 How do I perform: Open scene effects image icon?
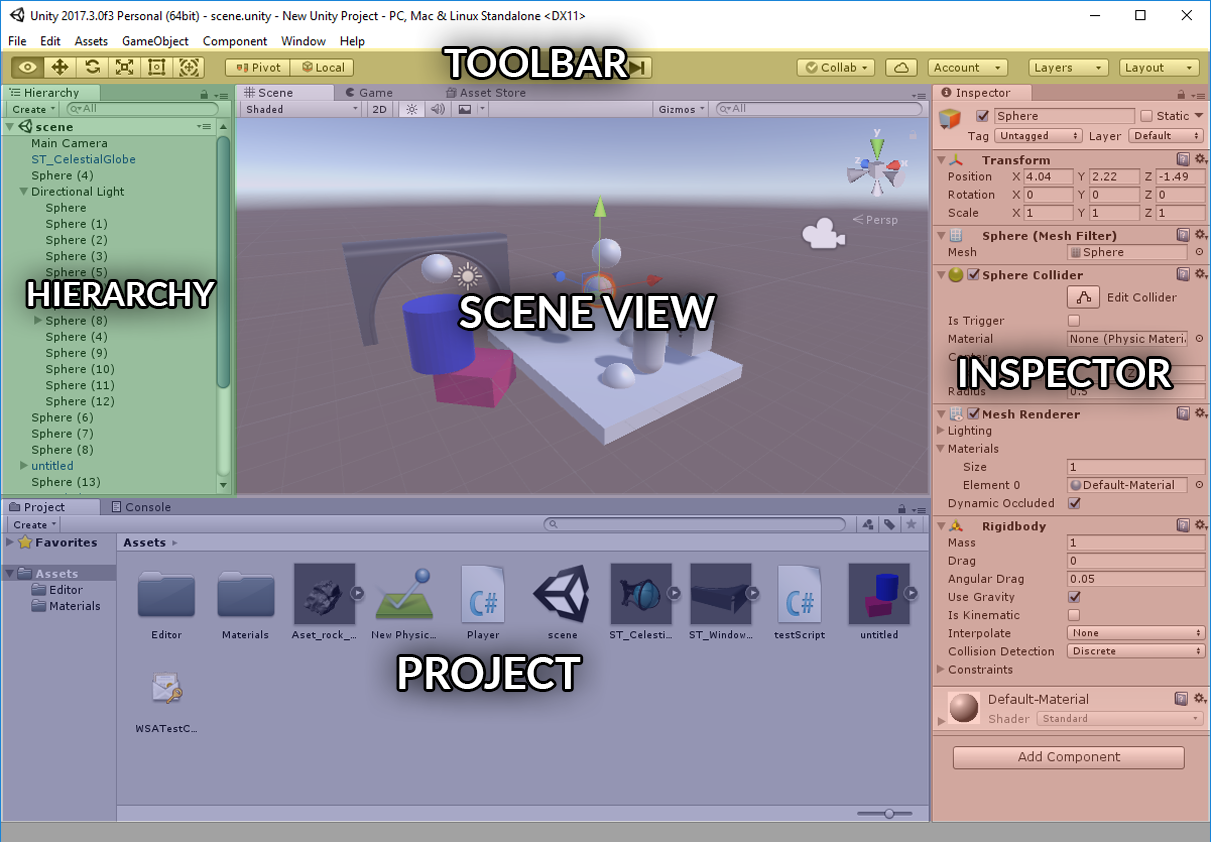pyautogui.click(x=465, y=109)
